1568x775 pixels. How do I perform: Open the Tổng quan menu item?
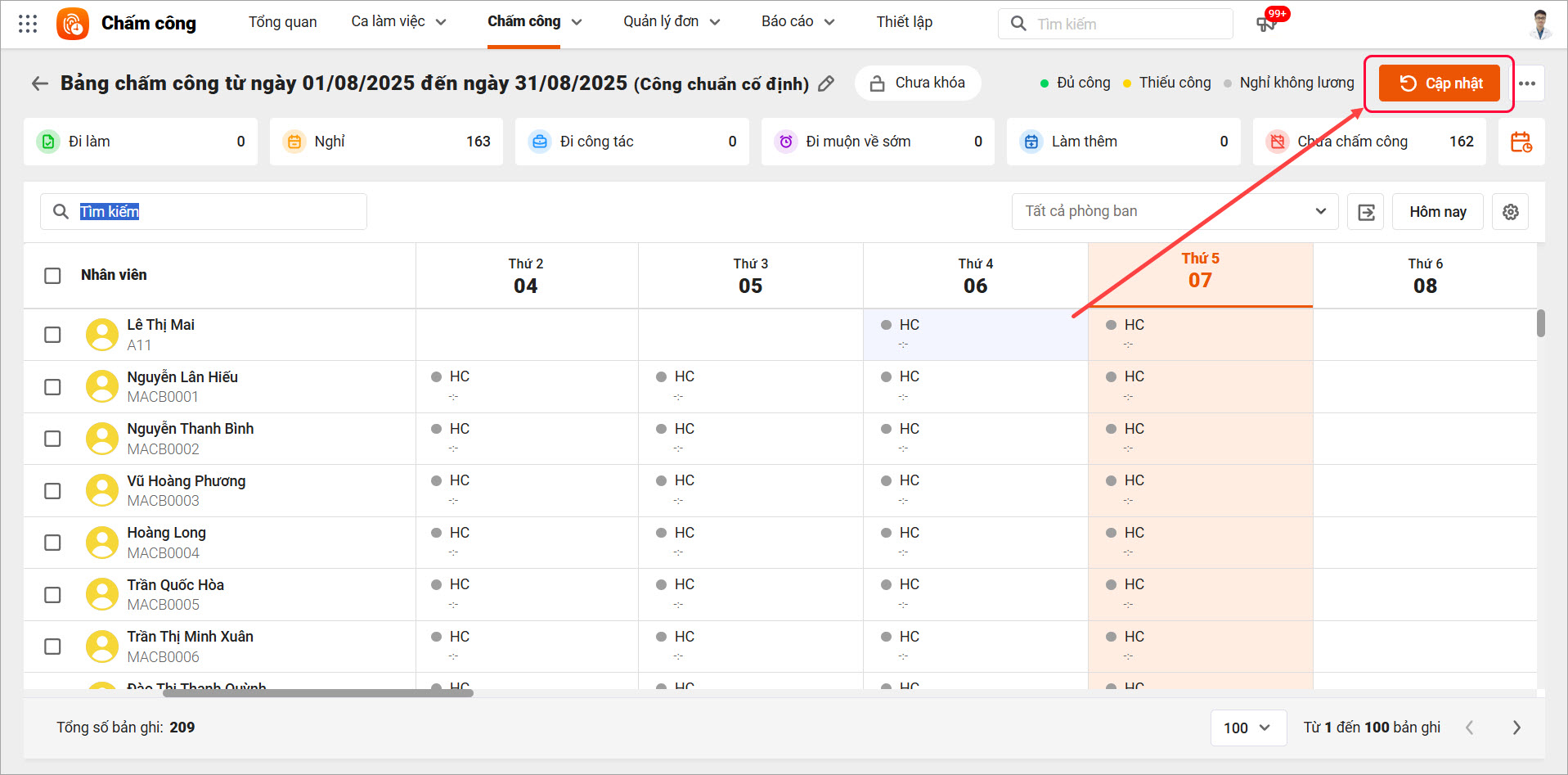282,22
